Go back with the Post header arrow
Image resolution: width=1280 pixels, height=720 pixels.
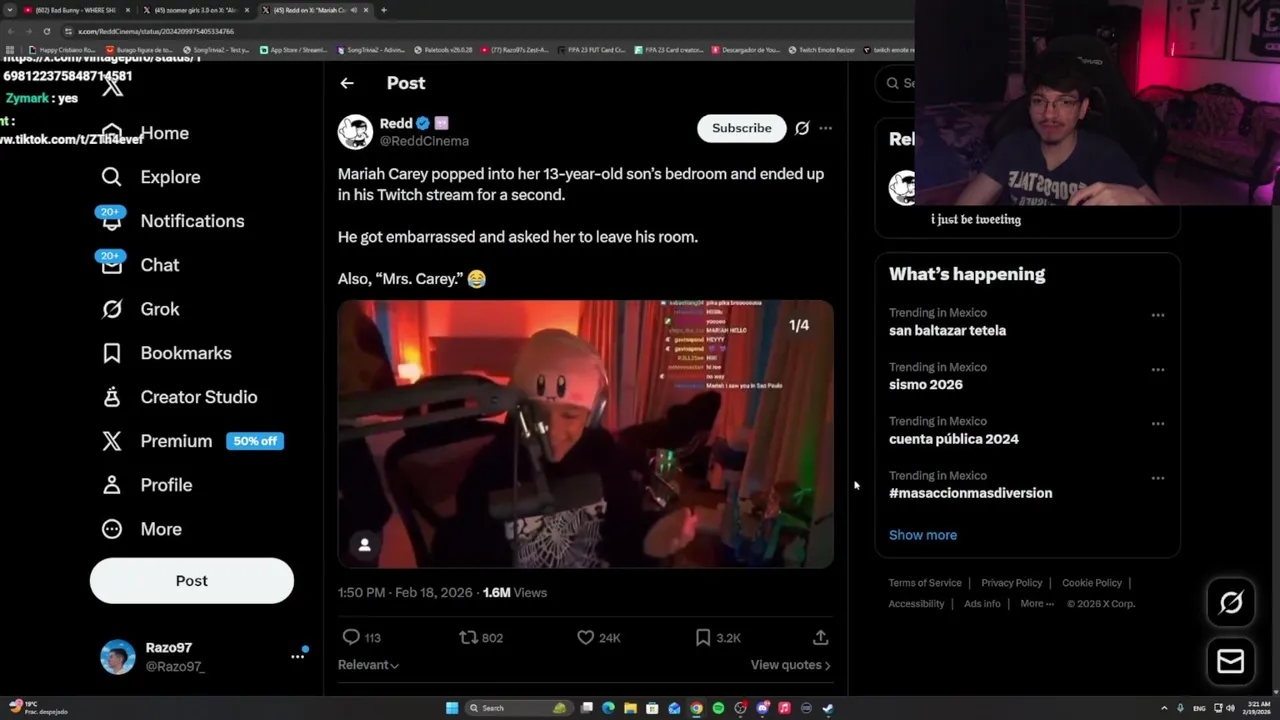pos(347,83)
